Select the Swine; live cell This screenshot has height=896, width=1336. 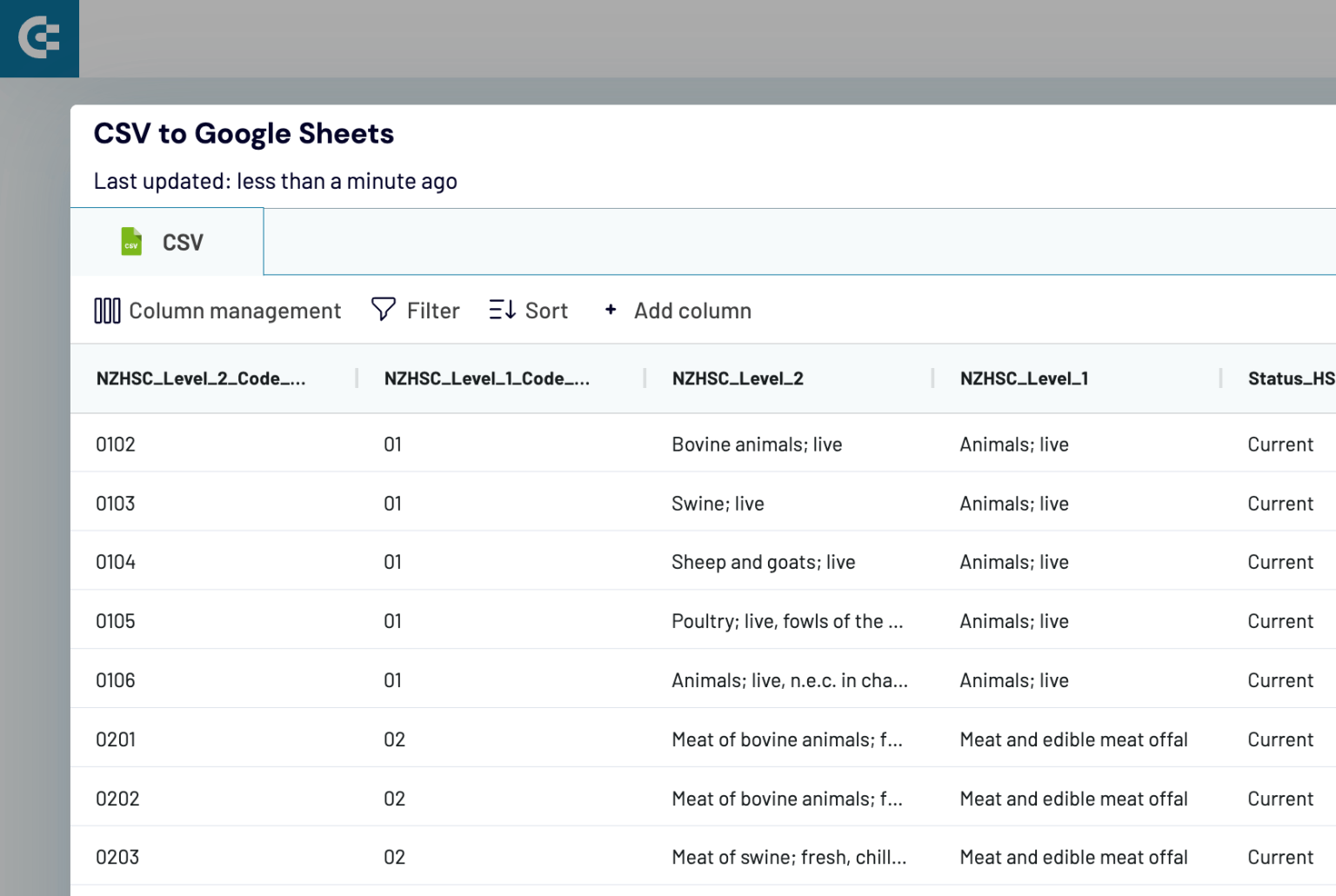click(x=718, y=503)
